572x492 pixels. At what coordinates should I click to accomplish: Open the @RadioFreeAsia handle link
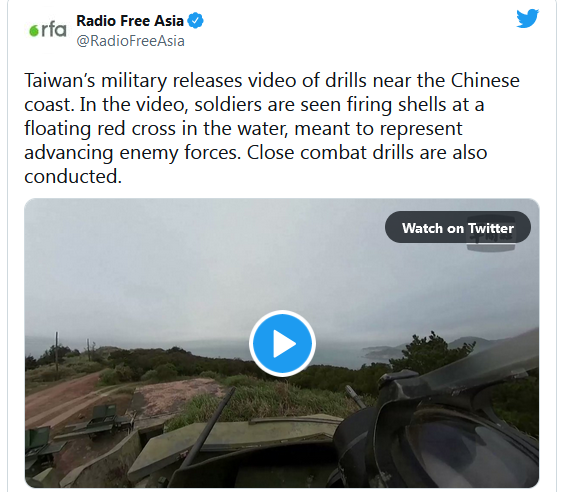(130, 41)
